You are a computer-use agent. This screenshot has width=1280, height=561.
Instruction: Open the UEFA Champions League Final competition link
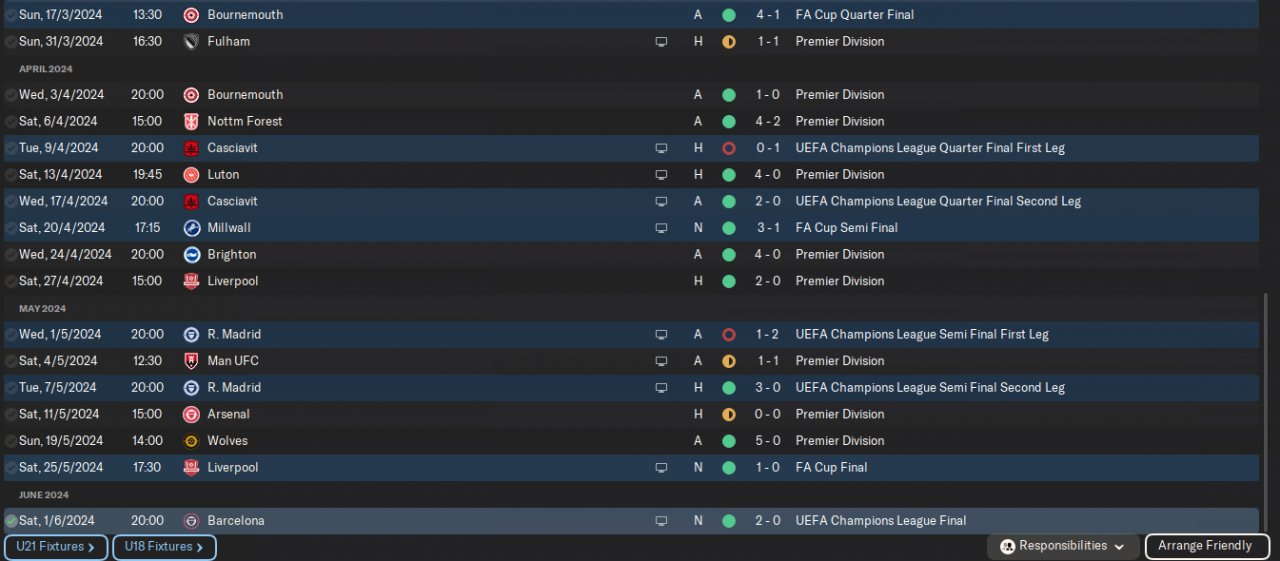880,521
